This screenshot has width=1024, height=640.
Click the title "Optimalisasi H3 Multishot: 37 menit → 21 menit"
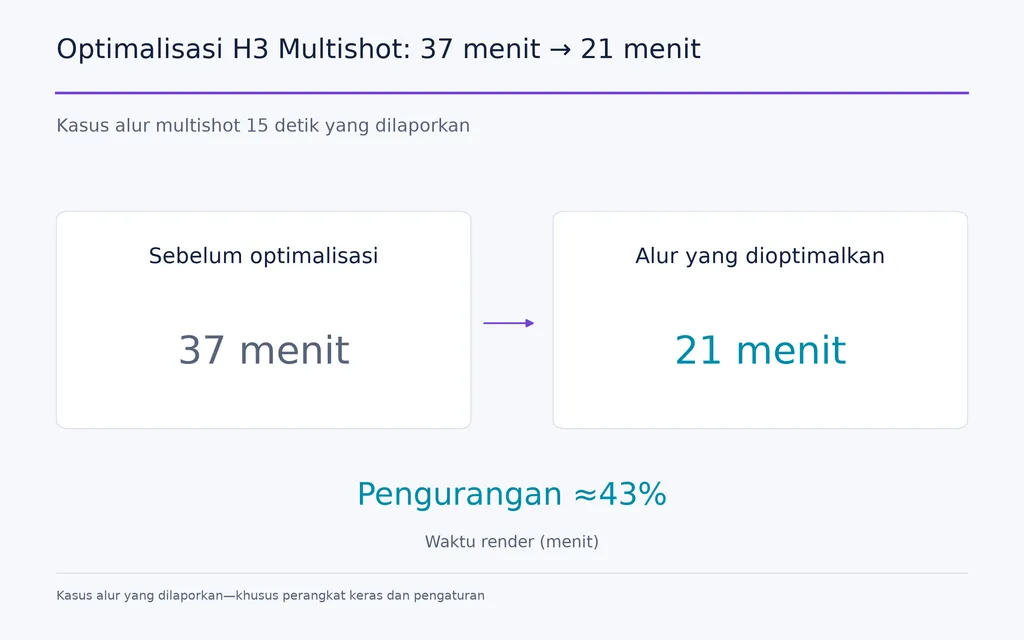coord(379,49)
